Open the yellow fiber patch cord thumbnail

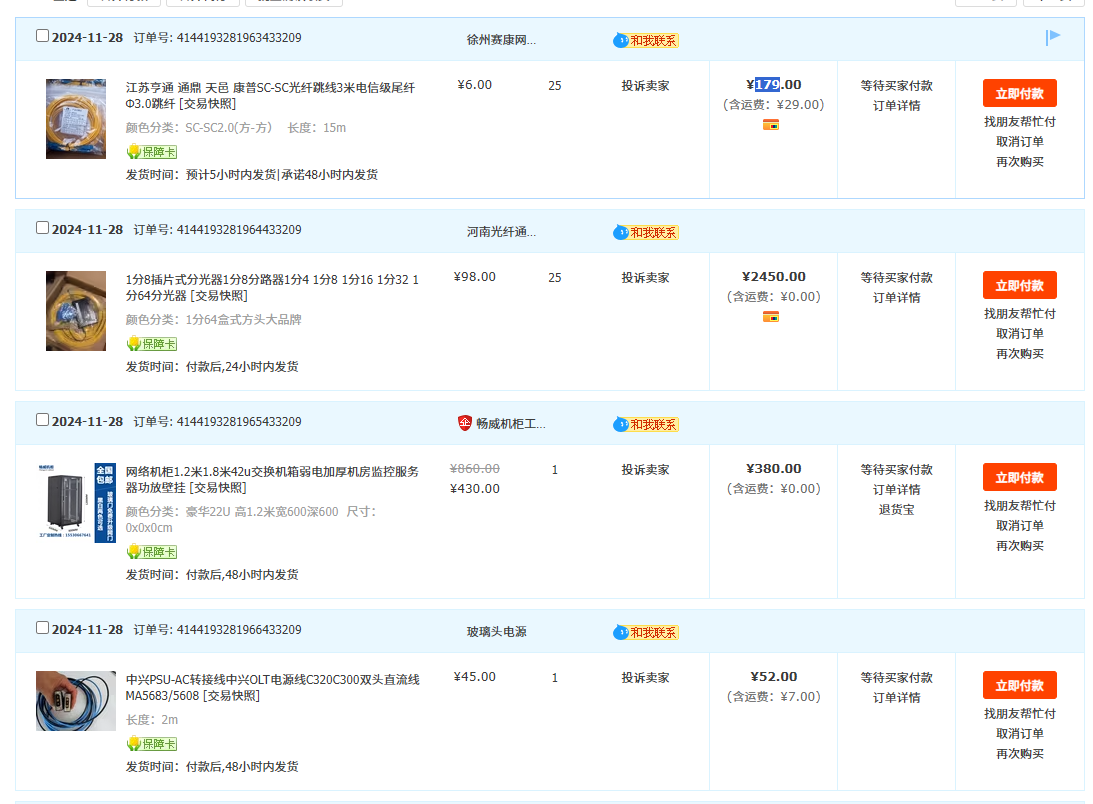[x=75, y=119]
